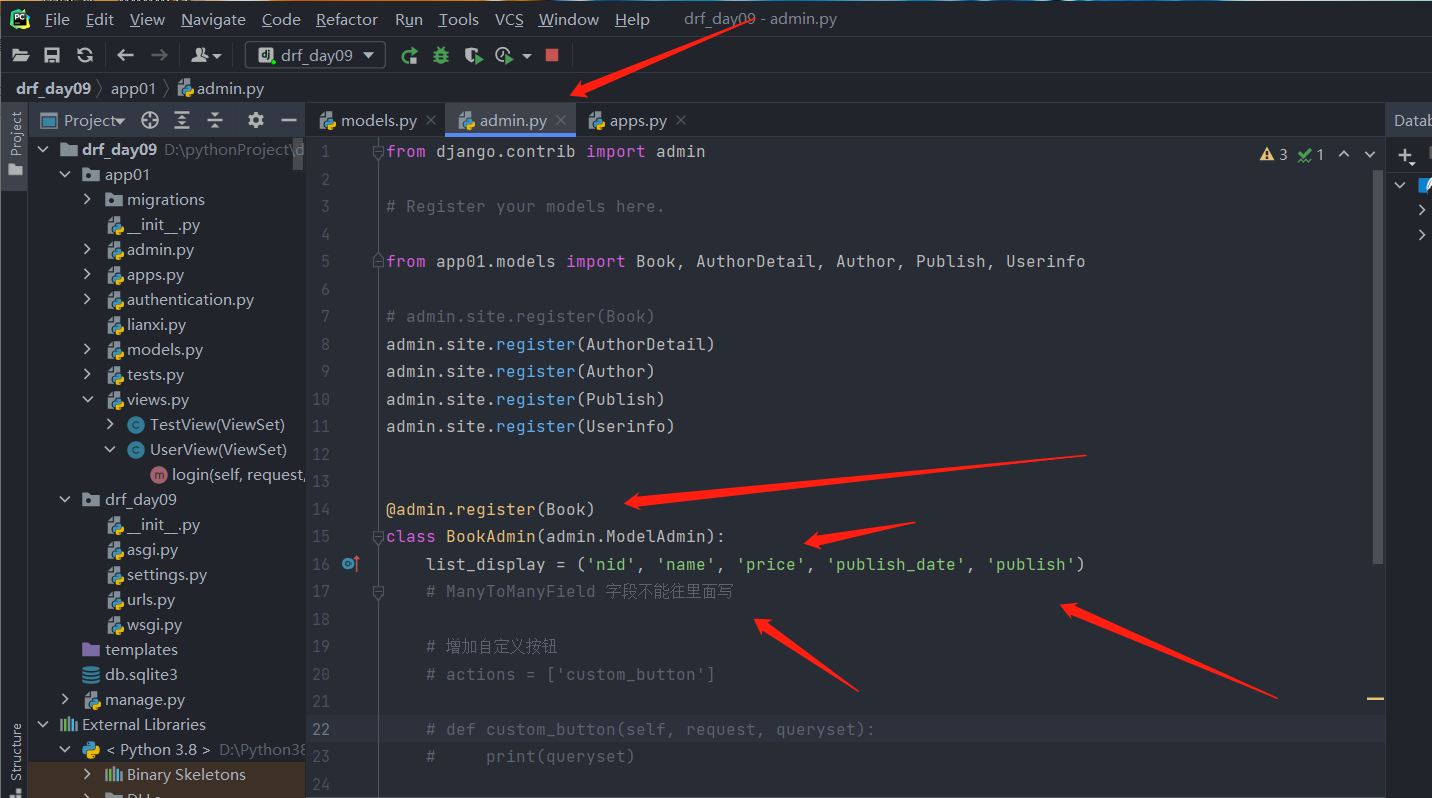
Task: Expand all nodes in the Project panel
Action: pyautogui.click(x=182, y=120)
